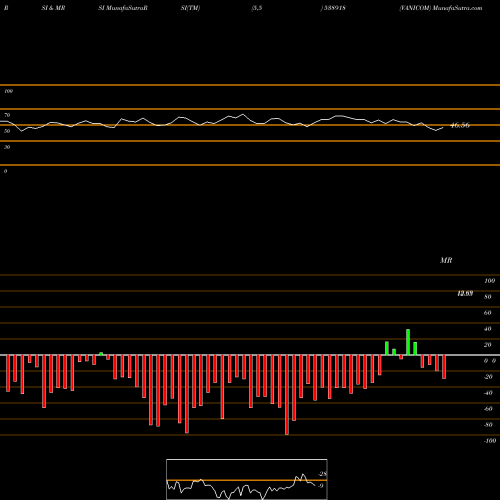The height and width of the screenshot is (500, 500).
Task: Click the '538918' code in header
Action: point(335,8)
